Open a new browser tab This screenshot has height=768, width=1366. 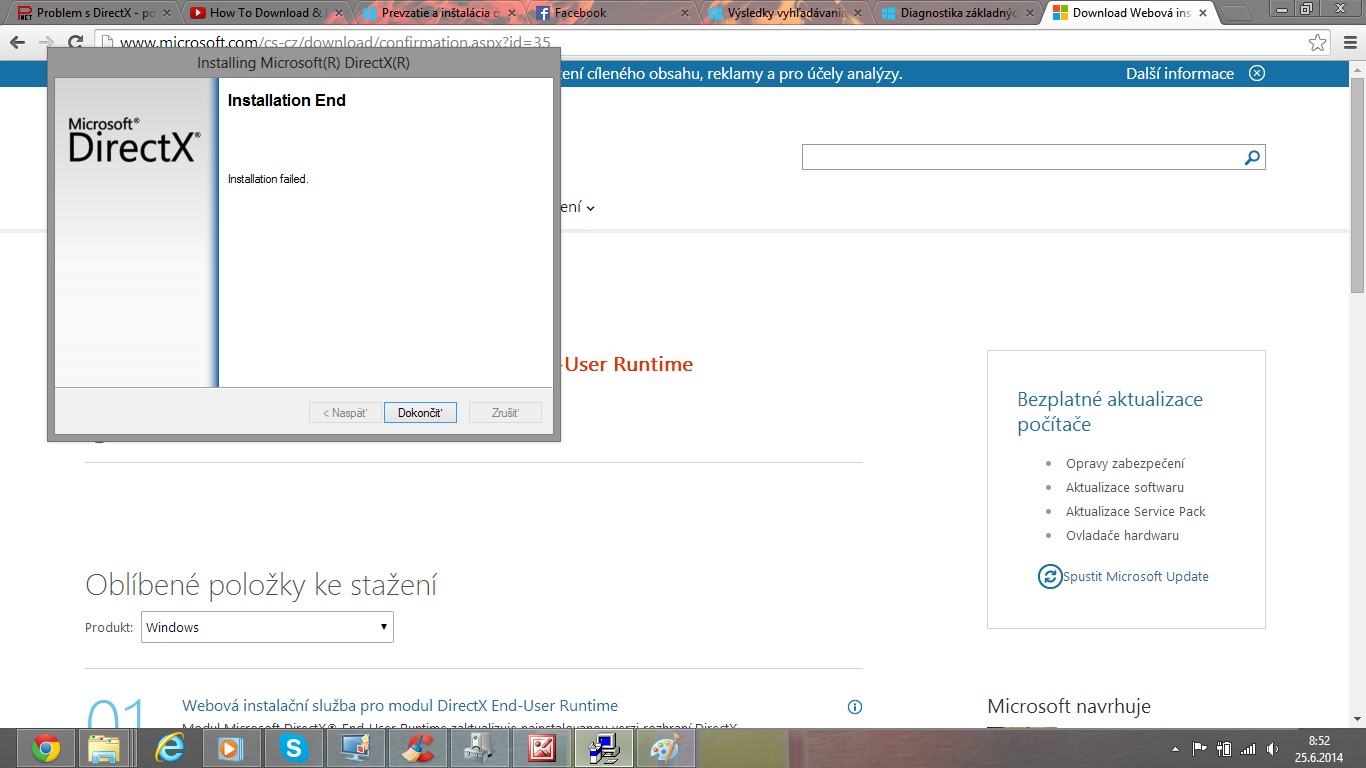[1236, 14]
